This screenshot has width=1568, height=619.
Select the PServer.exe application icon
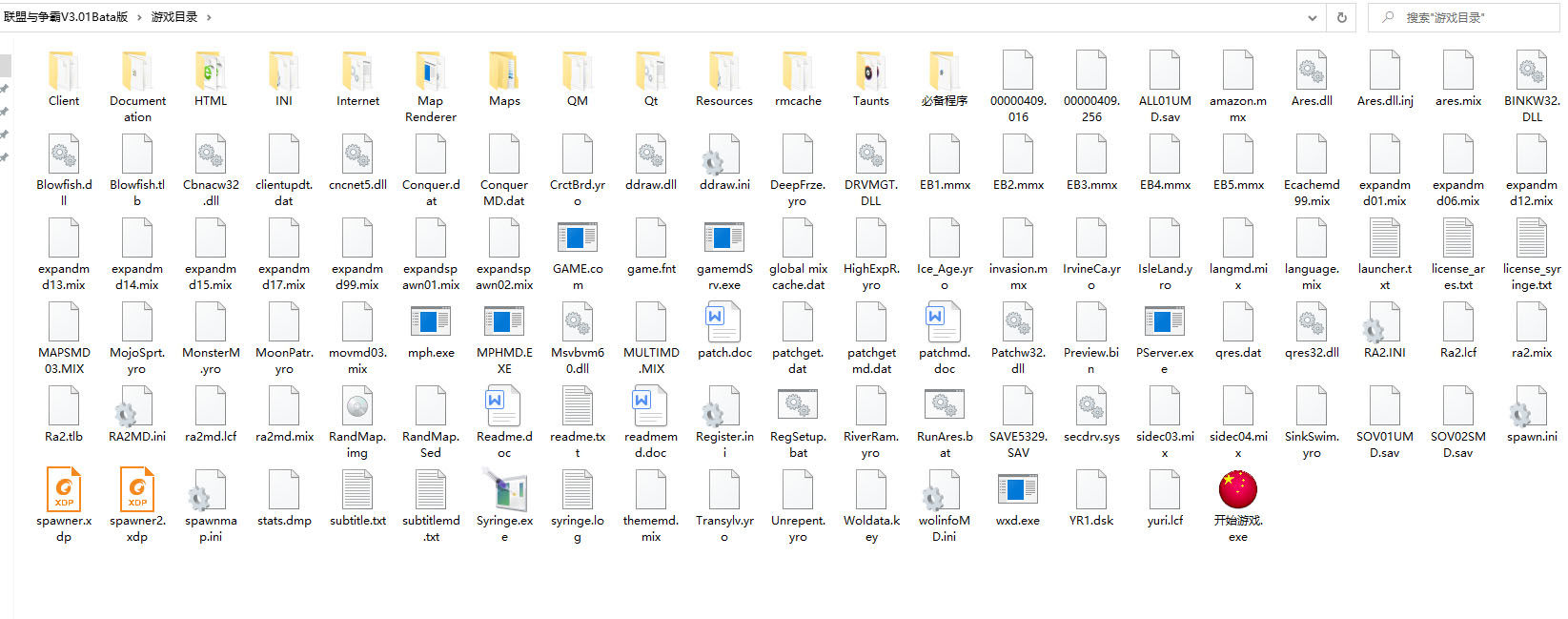click(1165, 320)
